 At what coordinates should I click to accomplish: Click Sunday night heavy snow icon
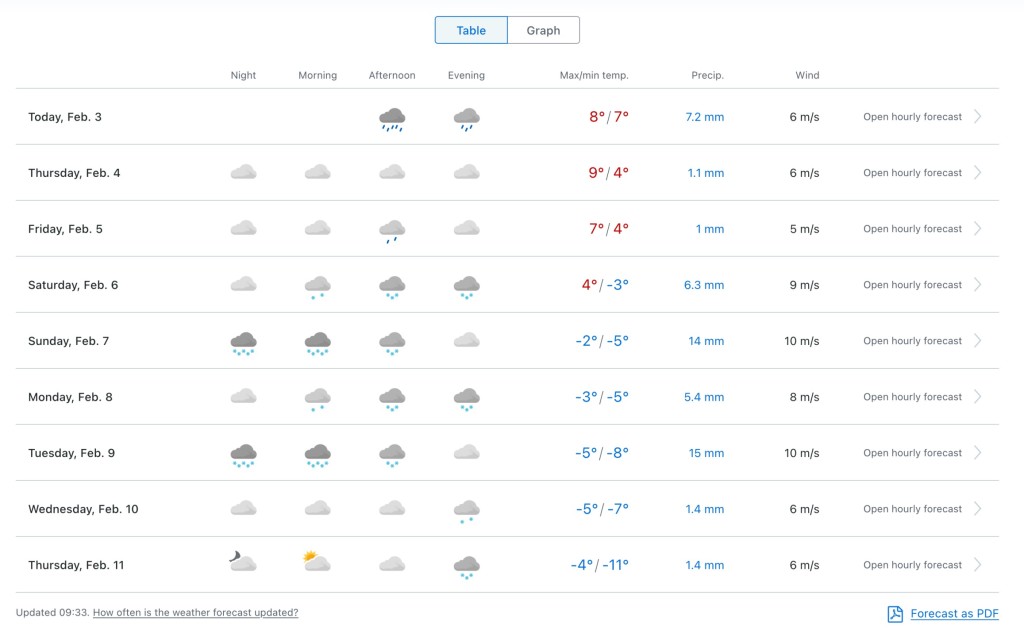[243, 344]
